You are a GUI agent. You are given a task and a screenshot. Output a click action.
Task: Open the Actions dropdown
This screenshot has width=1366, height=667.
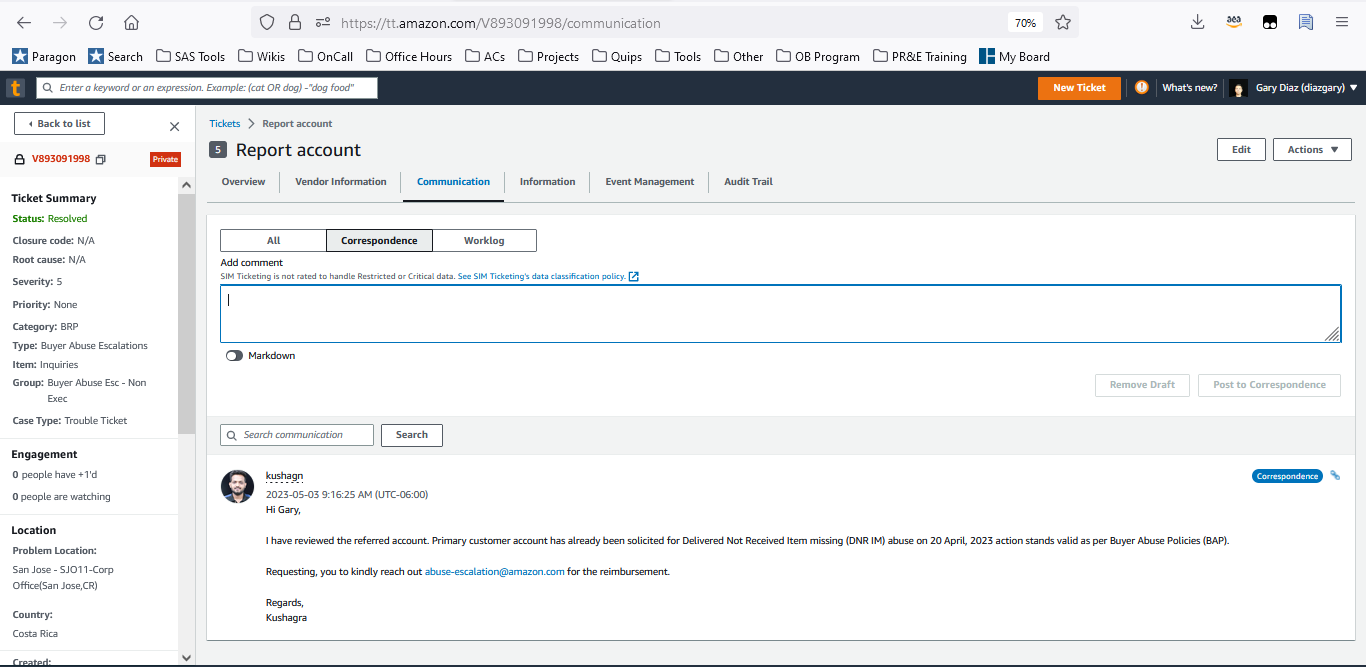click(x=1312, y=150)
